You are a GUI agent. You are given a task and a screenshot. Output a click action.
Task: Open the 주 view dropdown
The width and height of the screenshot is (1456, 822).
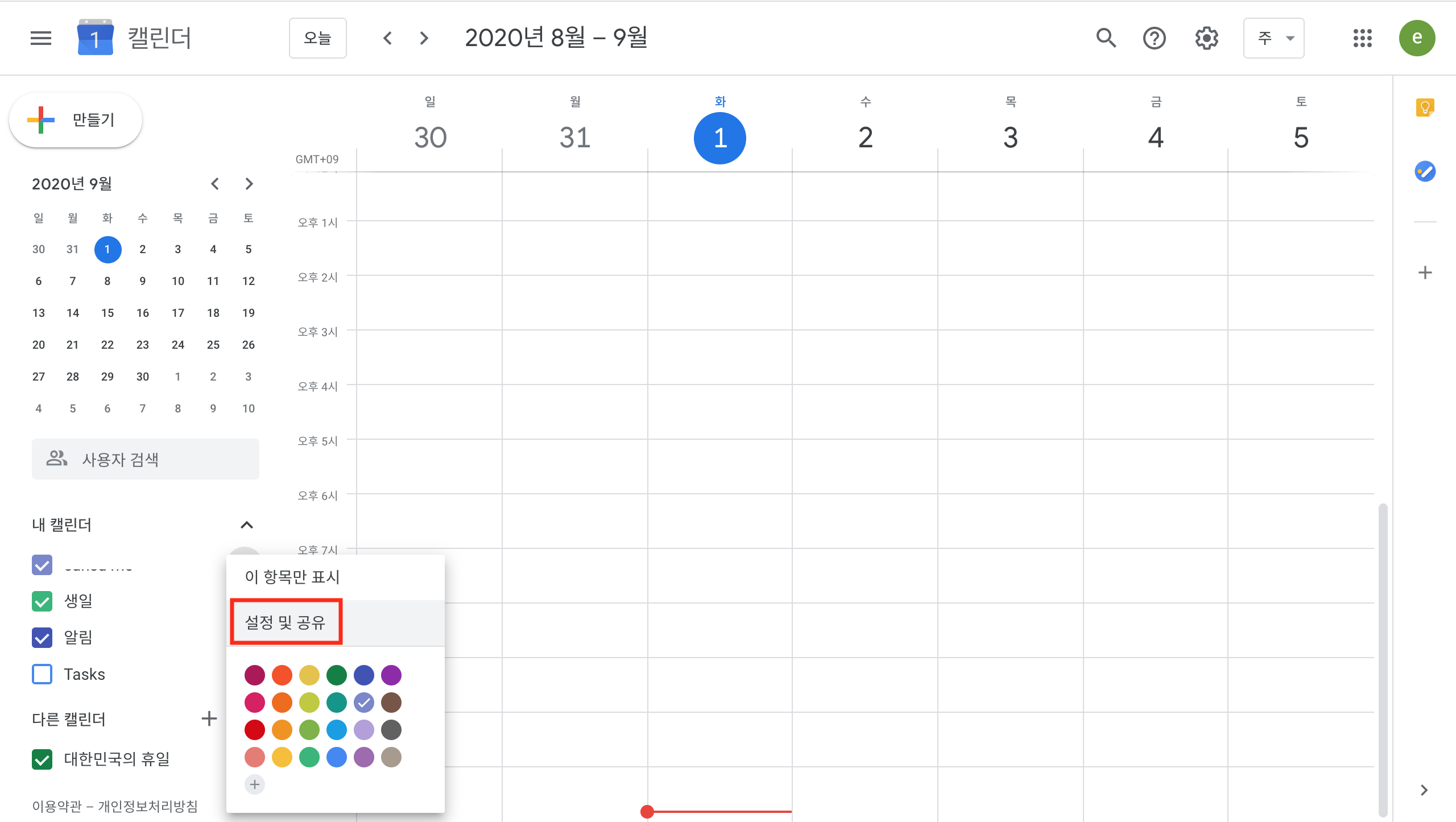pos(1273,38)
